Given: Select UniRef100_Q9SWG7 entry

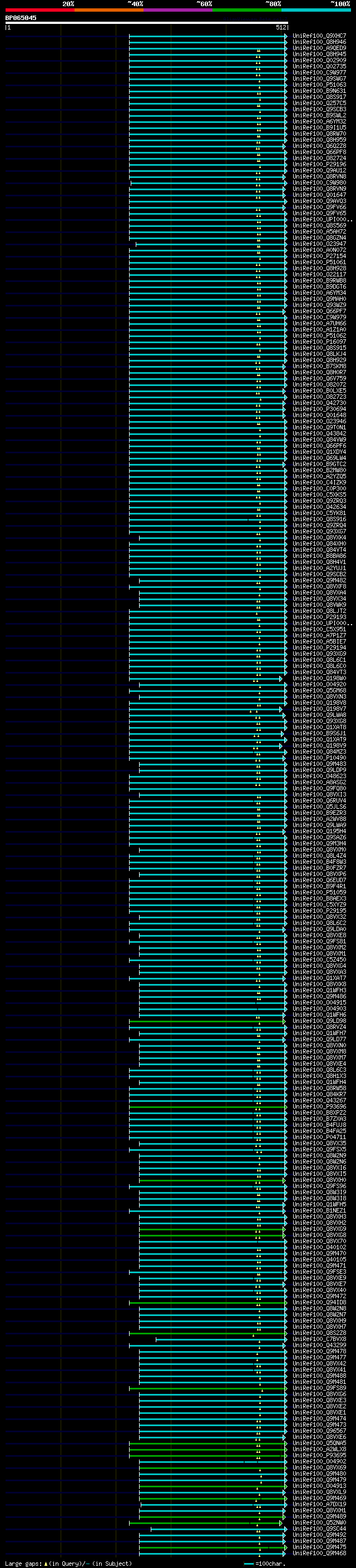Looking at the screenshot, I should [319, 78].
